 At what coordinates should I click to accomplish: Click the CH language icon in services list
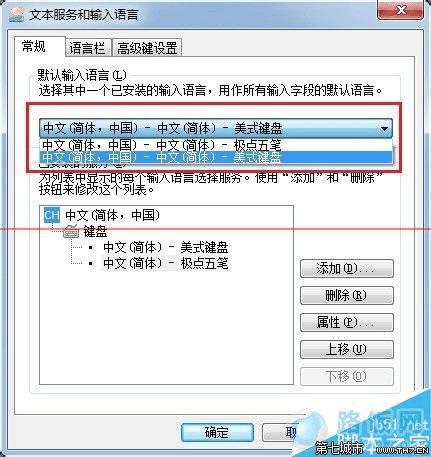[52, 215]
